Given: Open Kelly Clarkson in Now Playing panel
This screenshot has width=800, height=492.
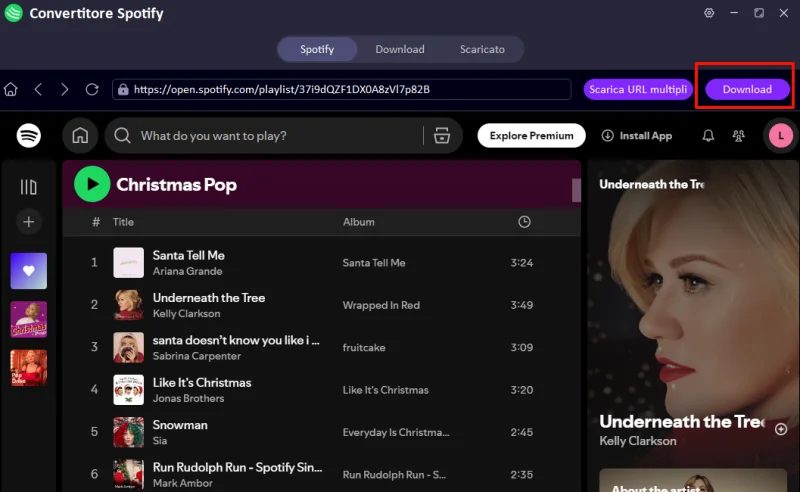Looking at the screenshot, I should [638, 441].
